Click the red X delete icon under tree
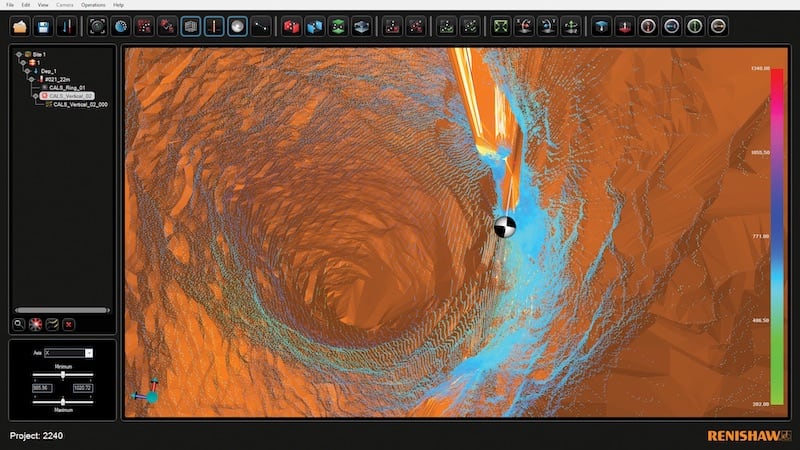 [69, 324]
